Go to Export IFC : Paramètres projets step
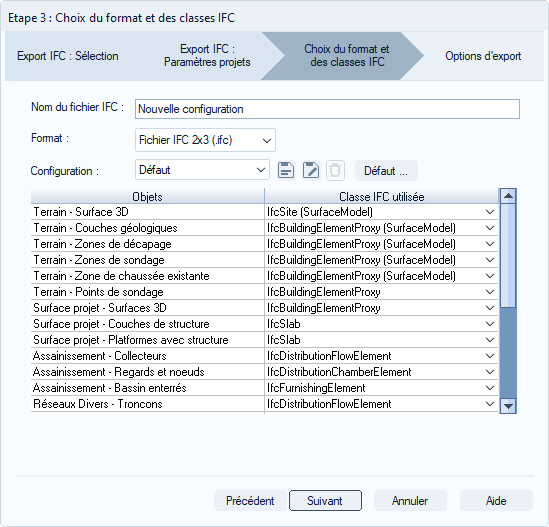 click(x=207, y=56)
